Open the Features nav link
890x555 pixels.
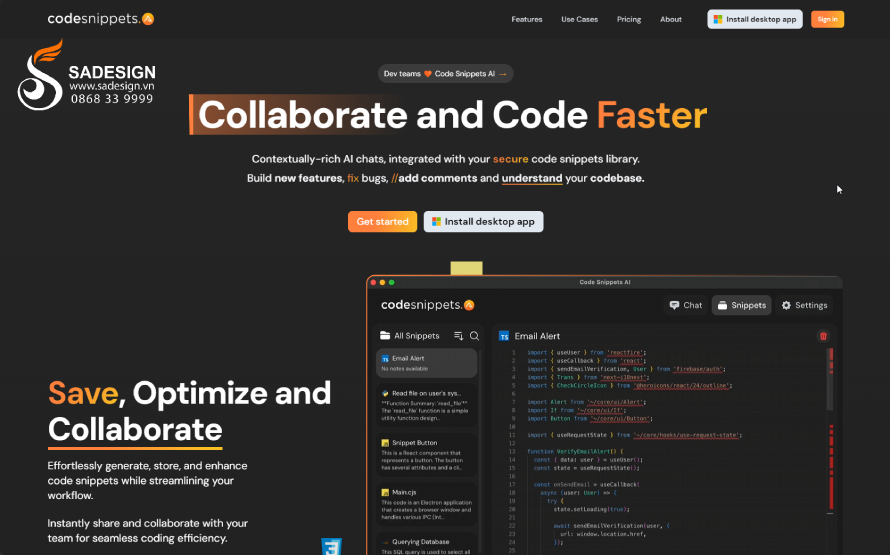coord(526,19)
